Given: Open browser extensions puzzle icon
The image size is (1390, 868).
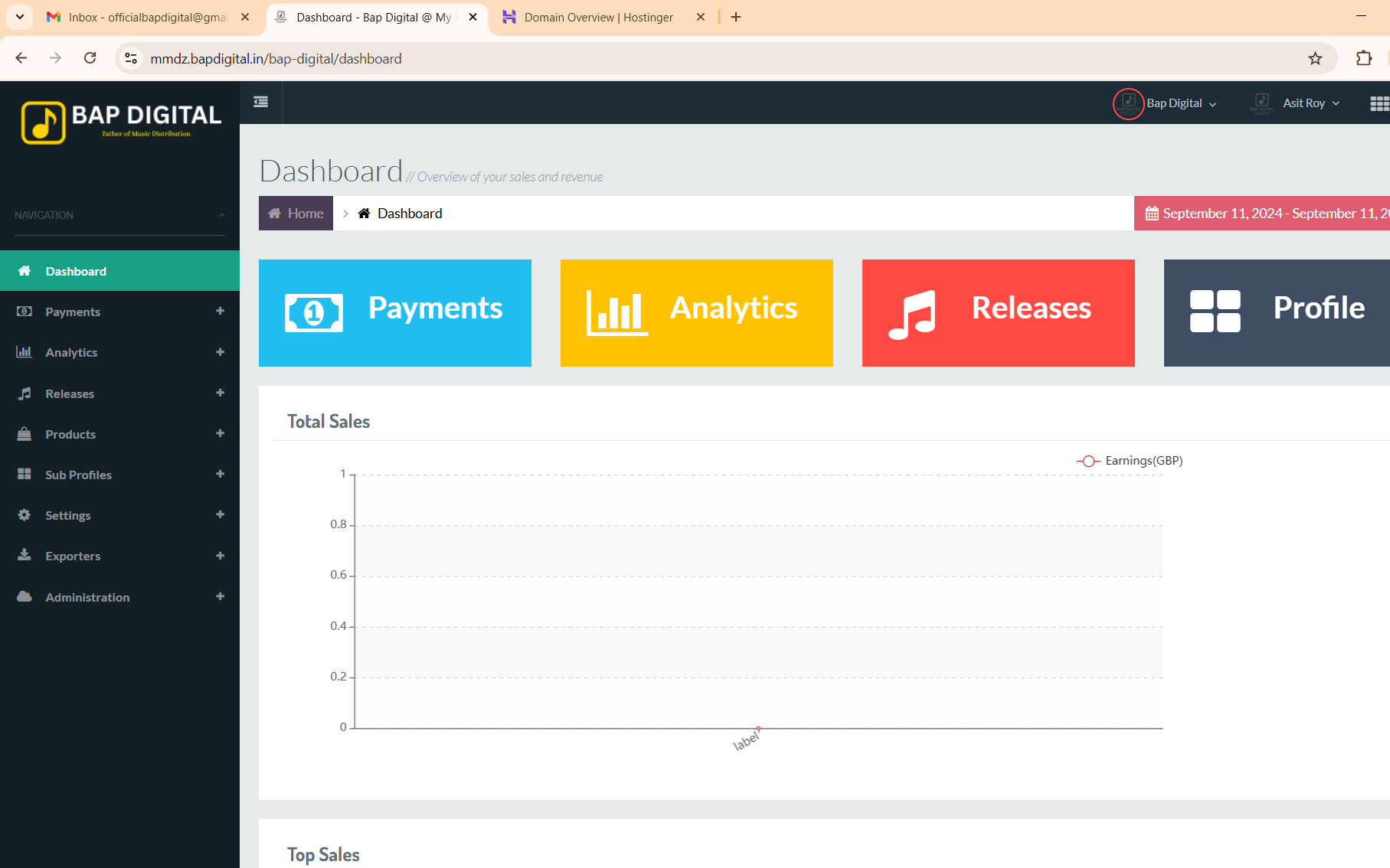Looking at the screenshot, I should [x=1363, y=58].
